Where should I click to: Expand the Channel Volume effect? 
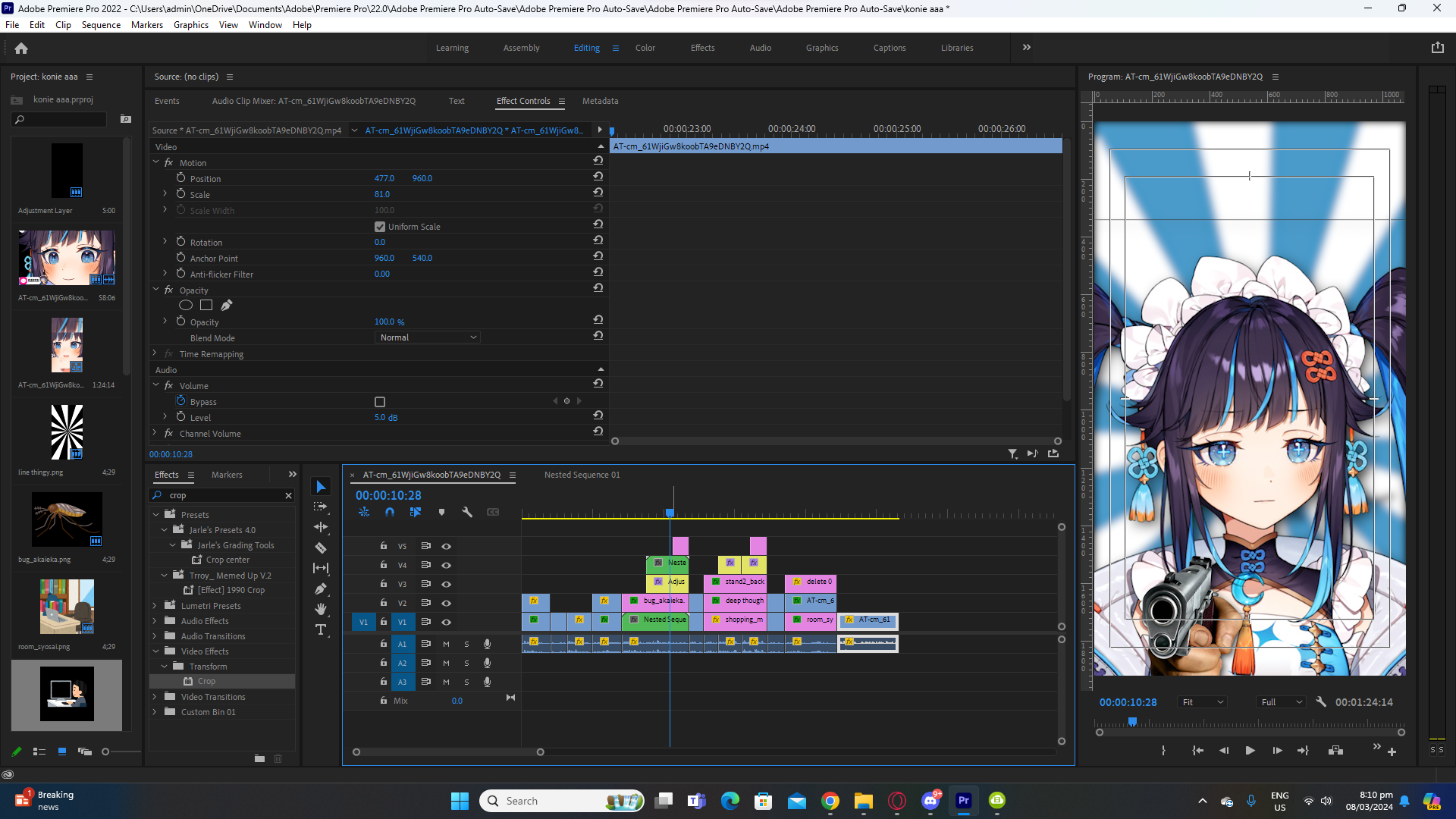tap(155, 433)
